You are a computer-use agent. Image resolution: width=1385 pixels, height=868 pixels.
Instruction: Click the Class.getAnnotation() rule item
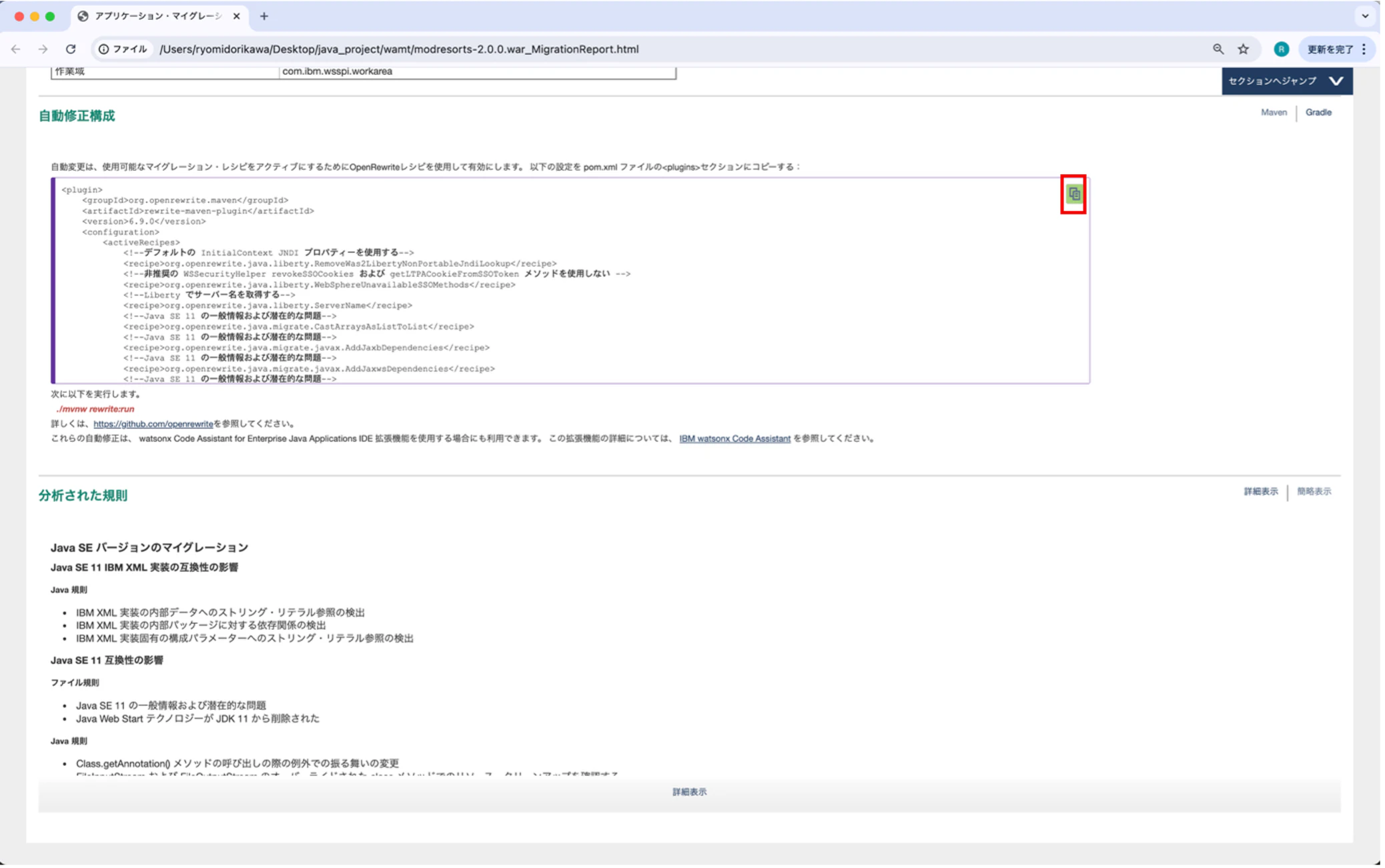(238, 764)
